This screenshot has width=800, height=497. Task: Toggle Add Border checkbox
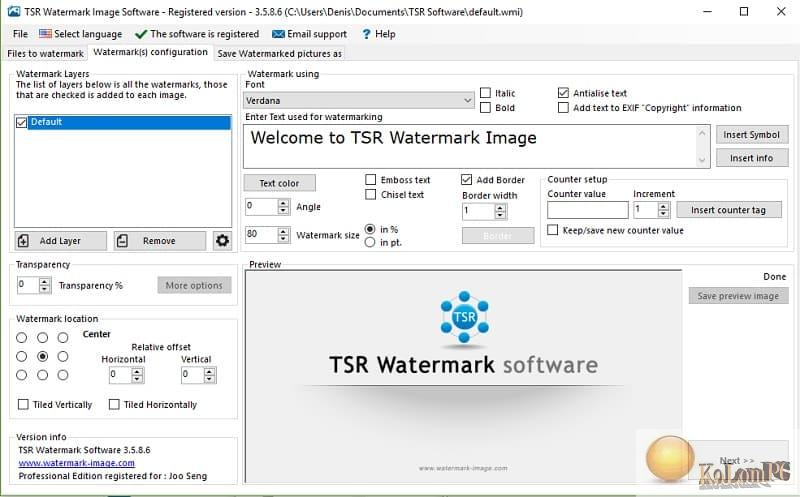pyautogui.click(x=466, y=180)
